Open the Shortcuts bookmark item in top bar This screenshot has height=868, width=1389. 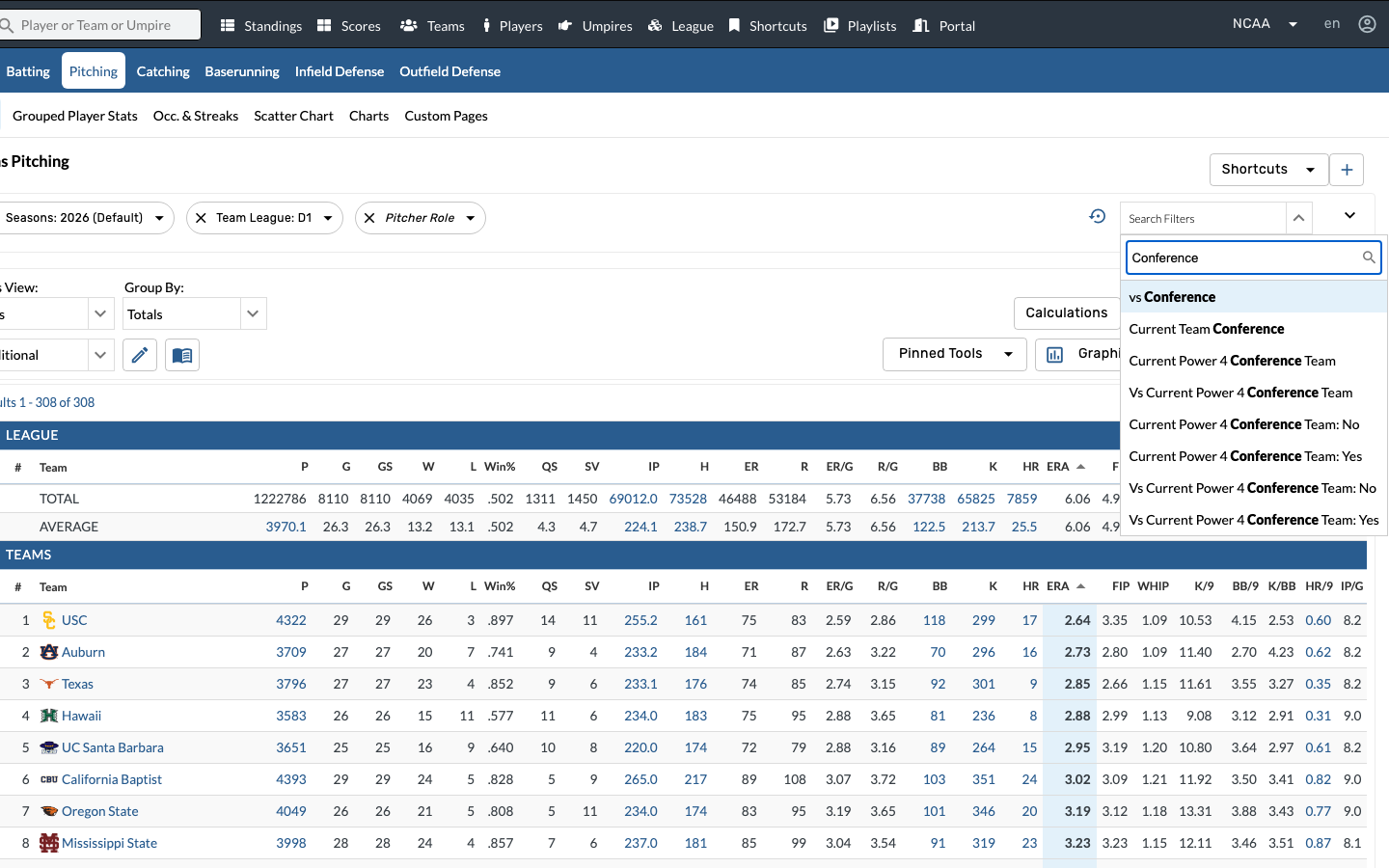[x=768, y=26]
